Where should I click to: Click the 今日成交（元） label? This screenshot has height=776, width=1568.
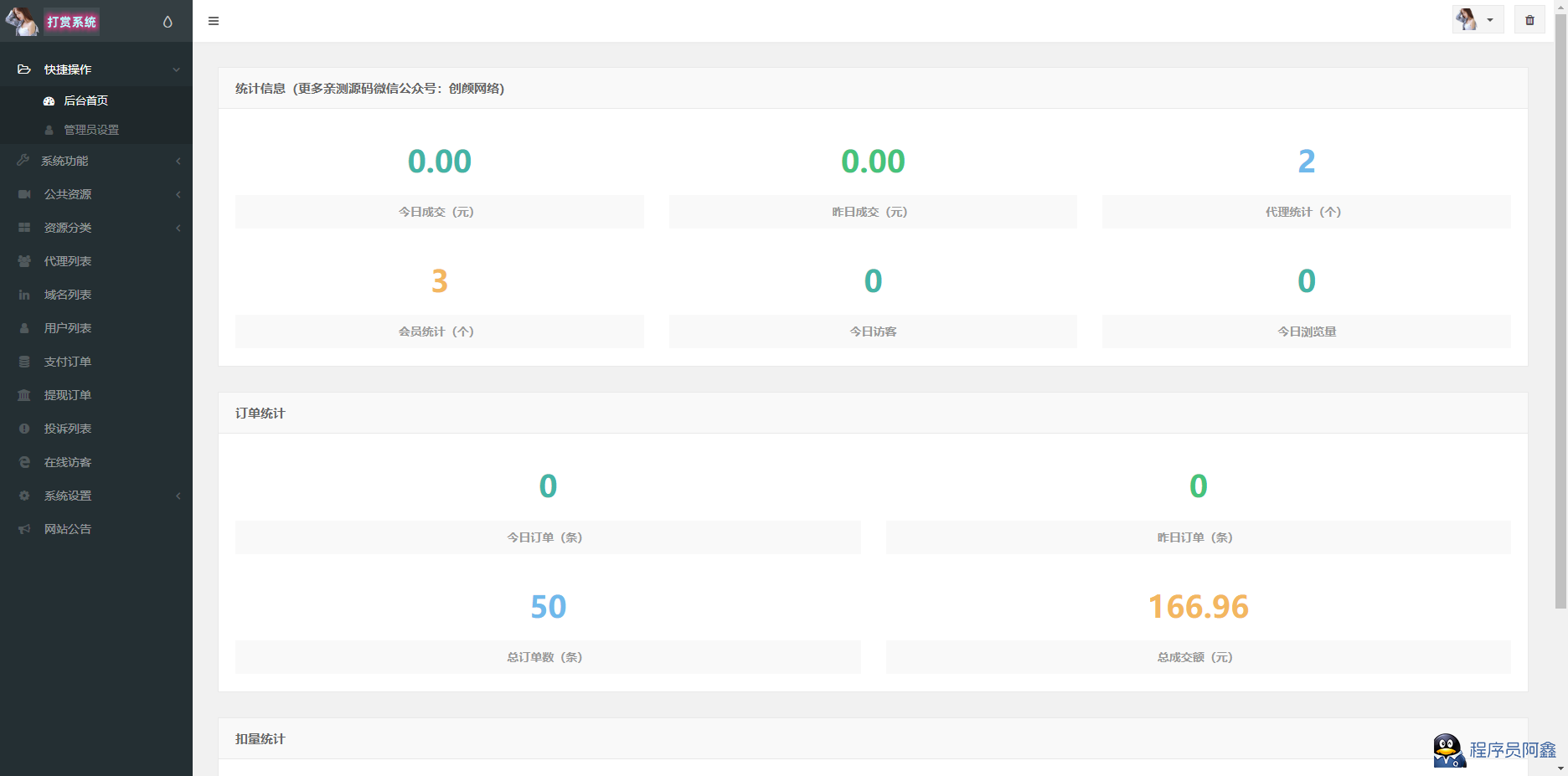click(436, 212)
